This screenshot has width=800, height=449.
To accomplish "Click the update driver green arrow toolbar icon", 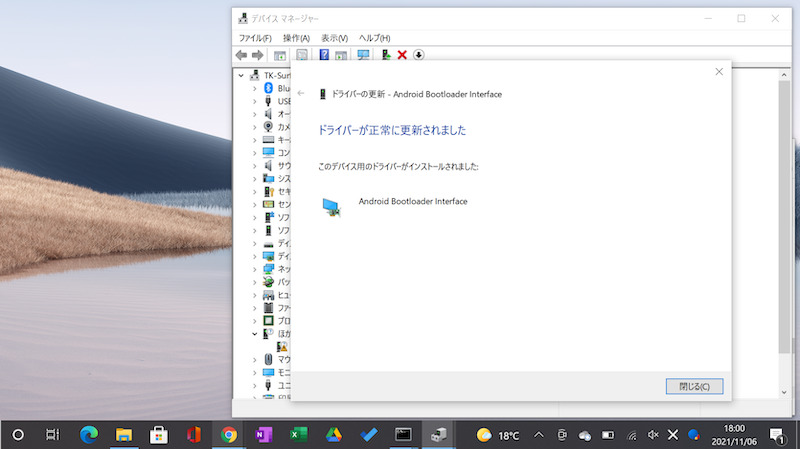I will pos(385,55).
